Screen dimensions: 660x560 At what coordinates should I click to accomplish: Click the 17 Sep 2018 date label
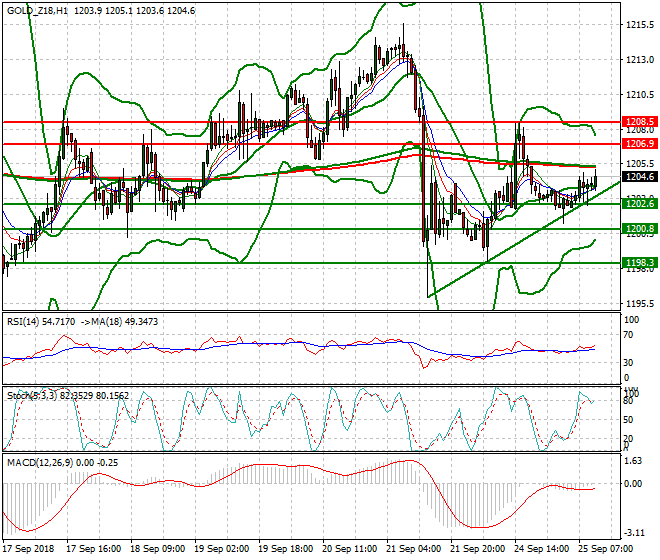point(28,549)
